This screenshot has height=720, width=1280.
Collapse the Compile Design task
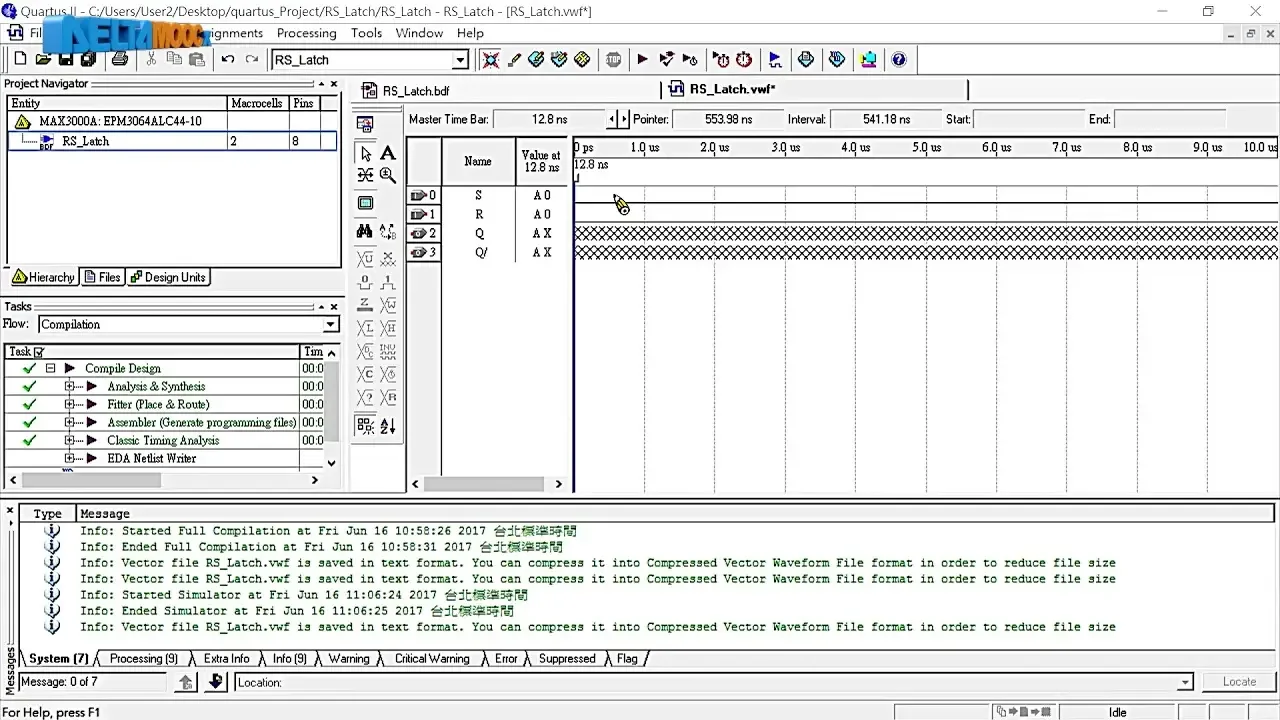(x=50, y=369)
